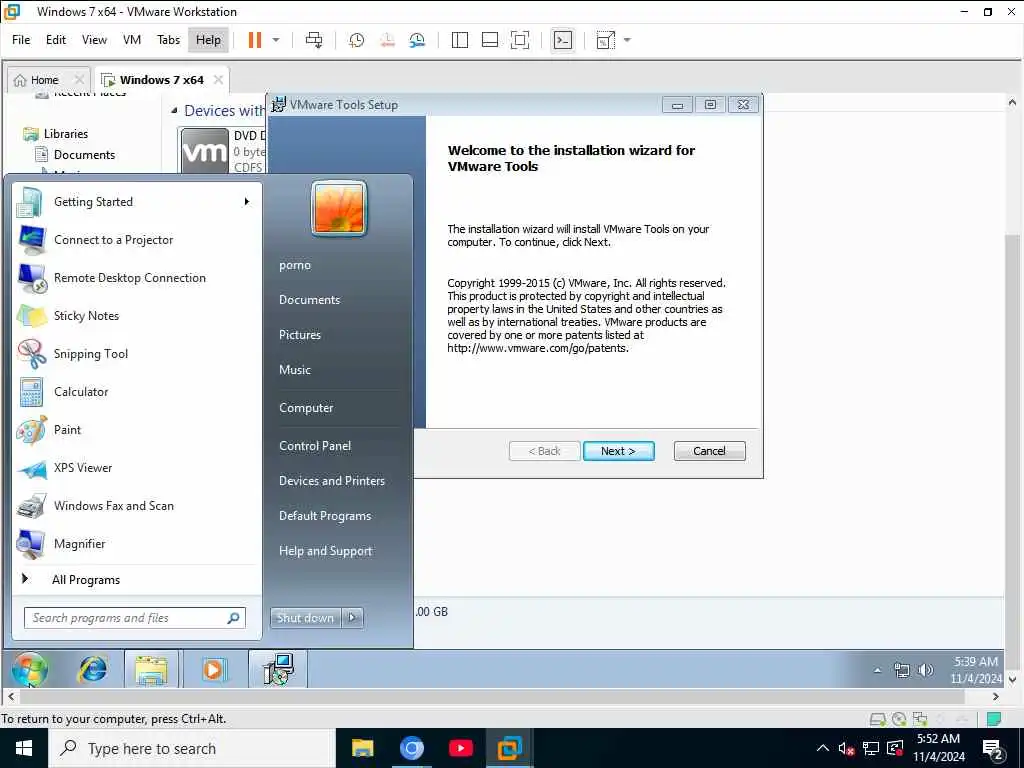Open Windows Fax and Scan
The height and width of the screenshot is (768, 1024).
(x=114, y=505)
